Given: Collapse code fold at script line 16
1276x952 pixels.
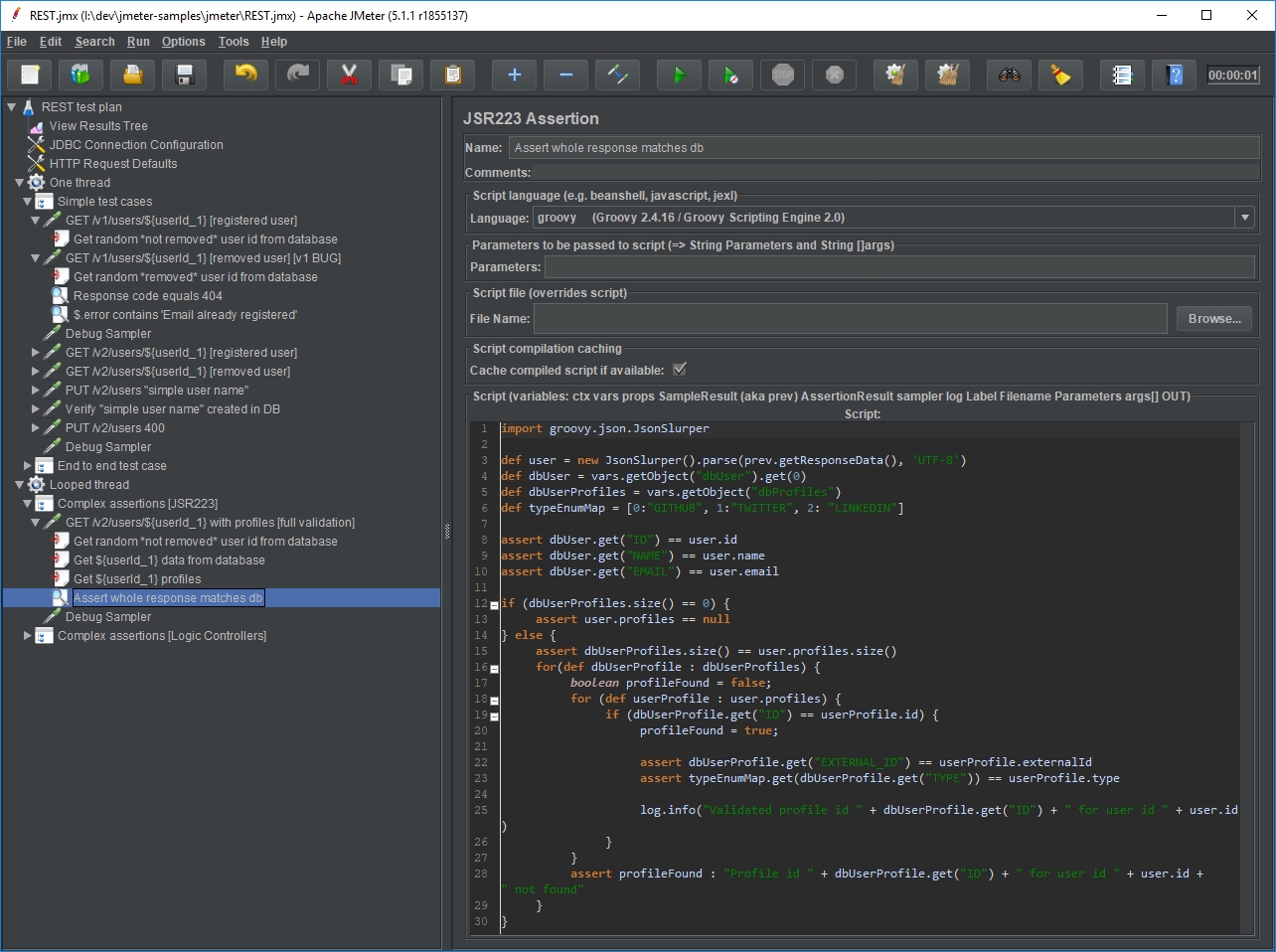Looking at the screenshot, I should [x=494, y=669].
